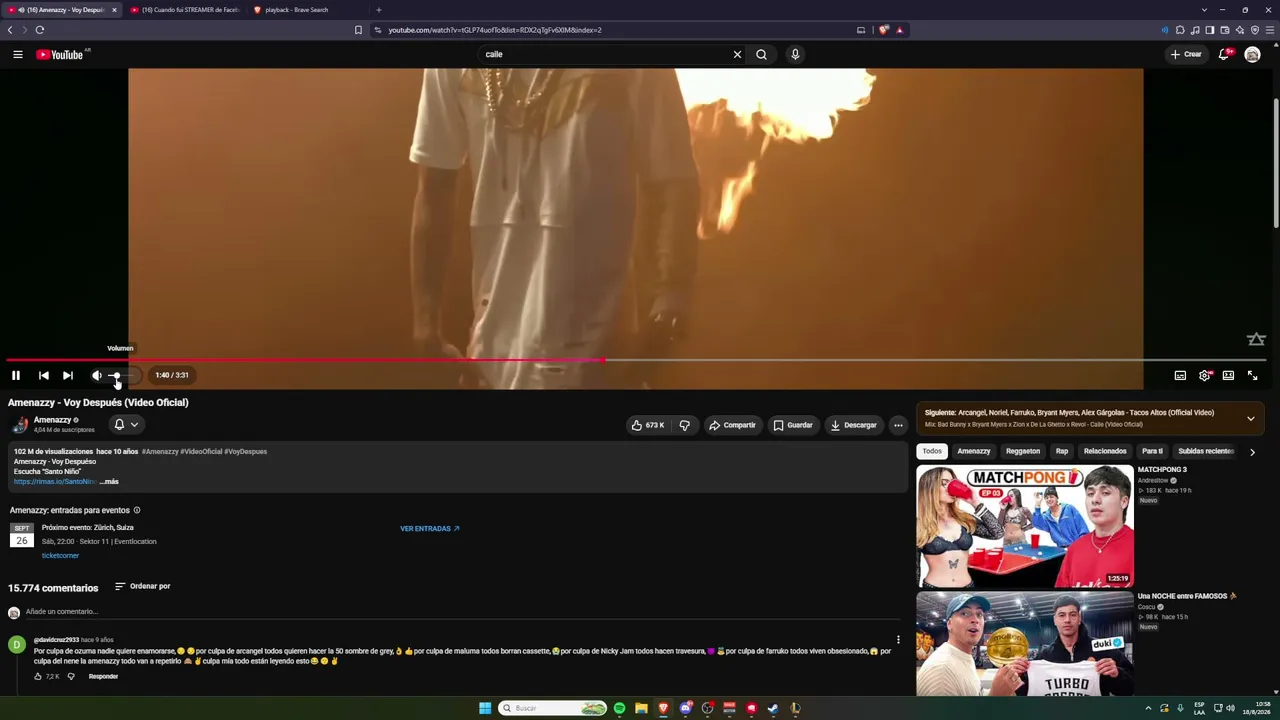Screen dimensions: 1280x720
Task: Open Steam from the taskbar
Action: [x=773, y=708]
